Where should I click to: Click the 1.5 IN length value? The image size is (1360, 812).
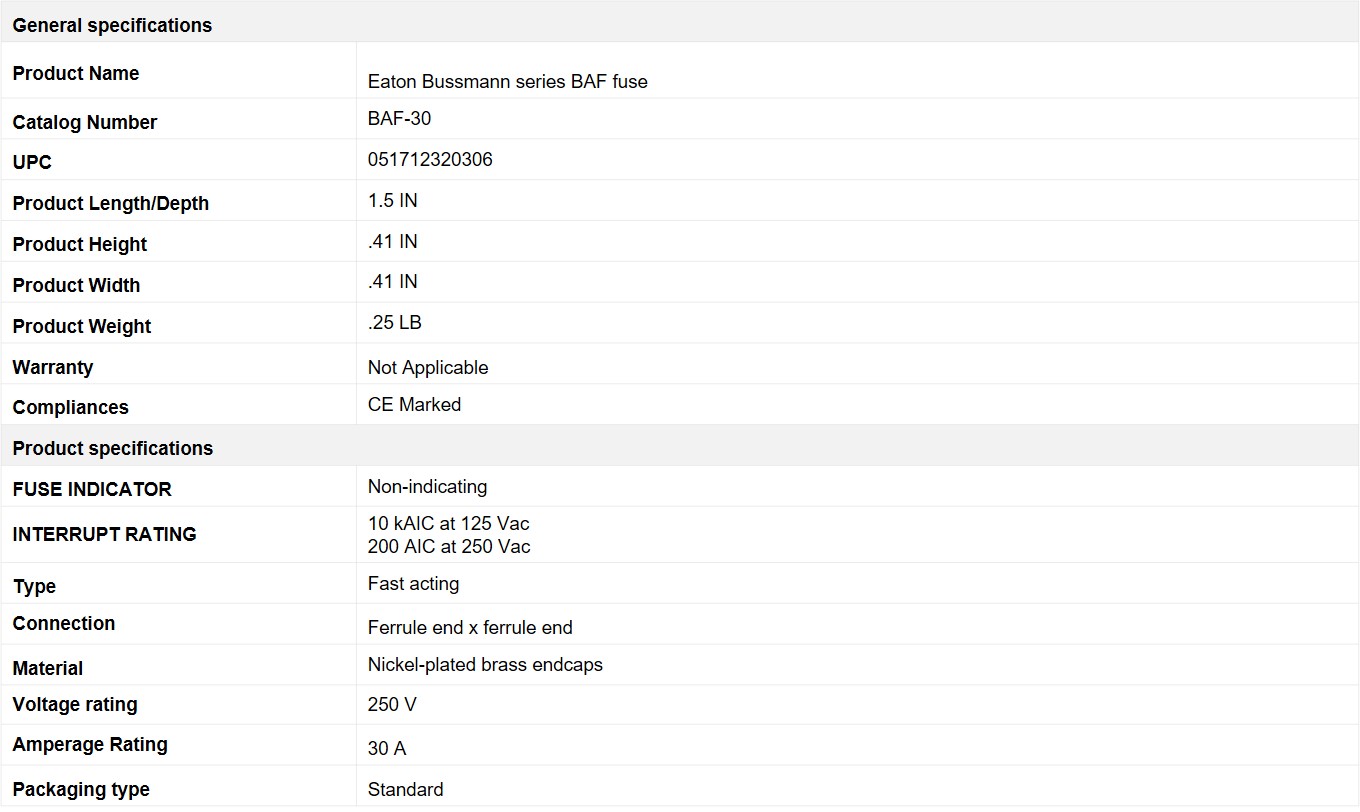click(x=392, y=200)
